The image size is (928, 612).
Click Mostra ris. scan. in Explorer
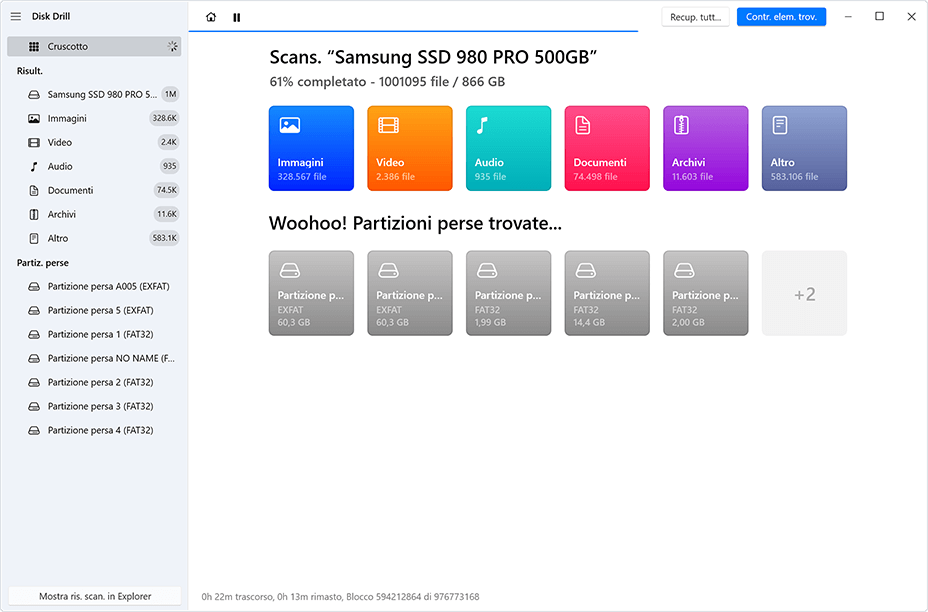(95, 596)
